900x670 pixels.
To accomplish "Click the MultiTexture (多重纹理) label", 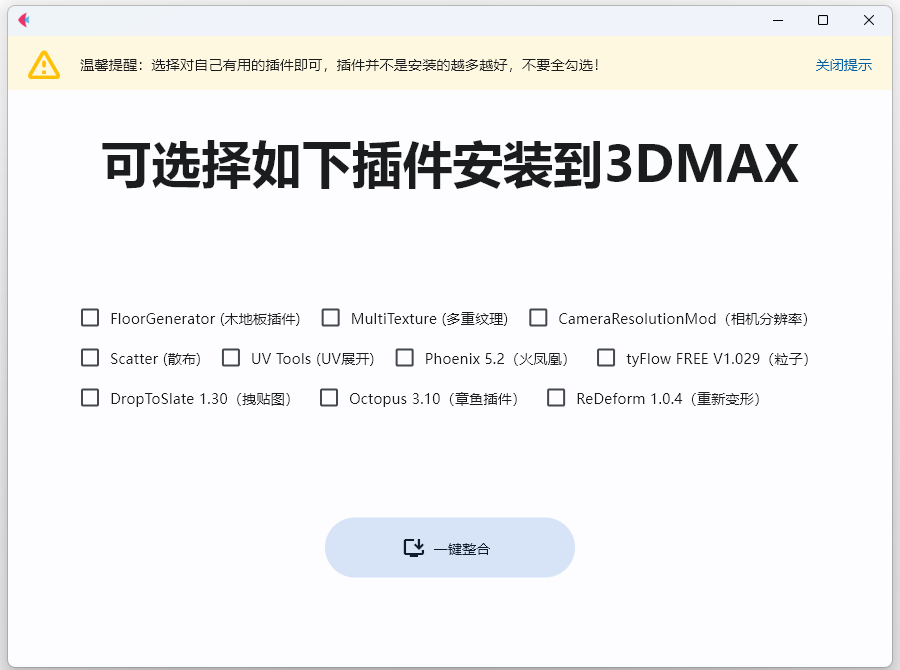I will click(429, 319).
